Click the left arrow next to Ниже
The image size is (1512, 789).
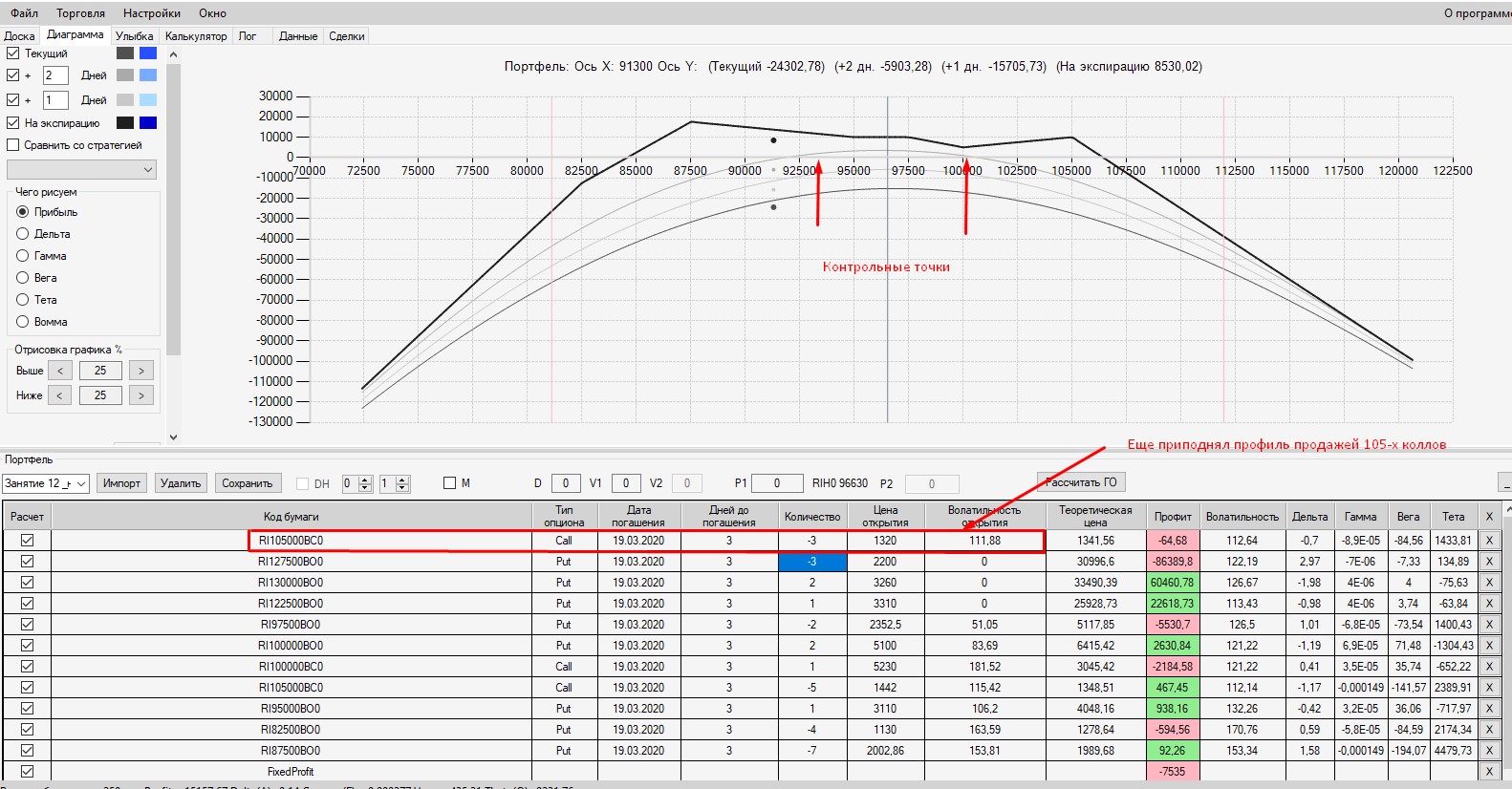(60, 395)
